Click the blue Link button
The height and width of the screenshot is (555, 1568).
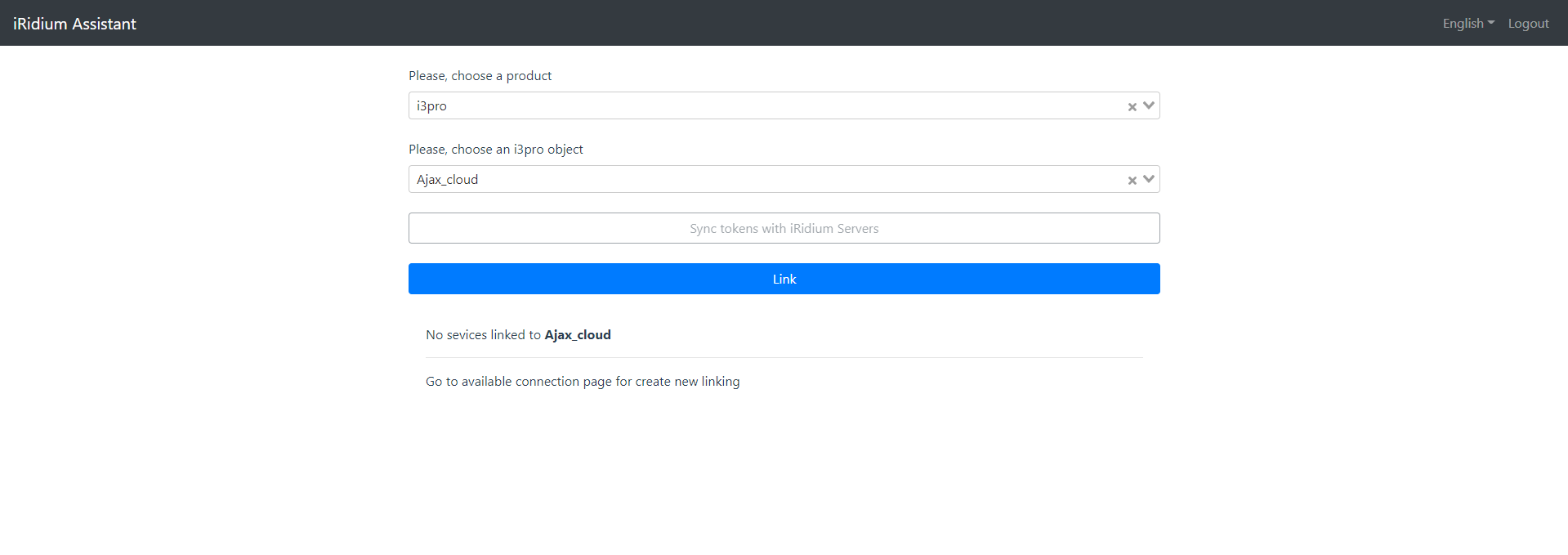[784, 279]
